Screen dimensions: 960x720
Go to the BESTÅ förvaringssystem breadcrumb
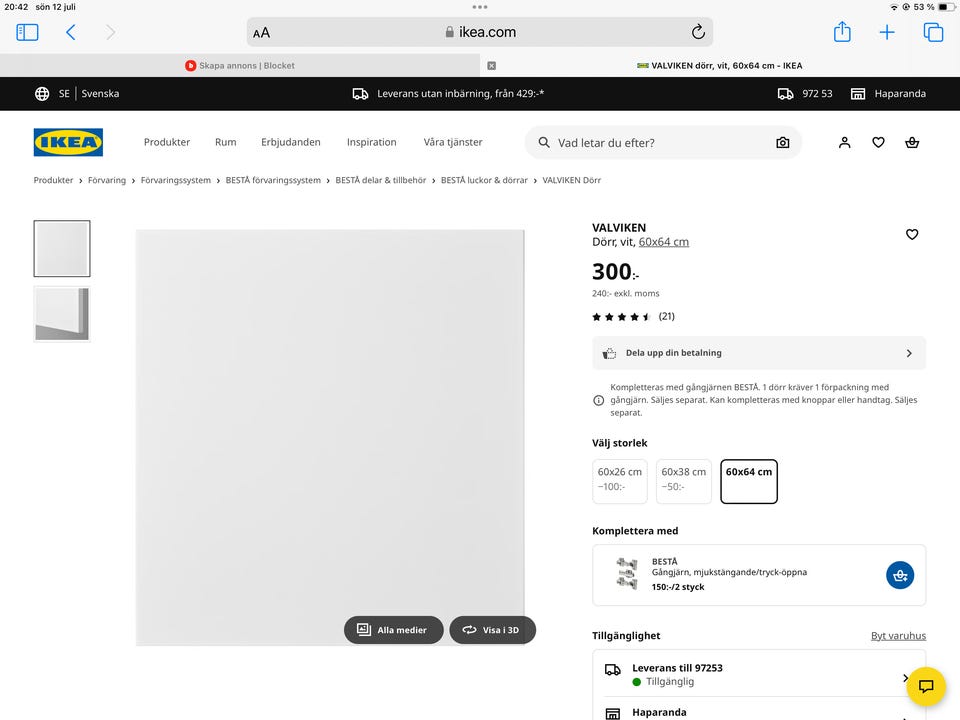point(273,180)
